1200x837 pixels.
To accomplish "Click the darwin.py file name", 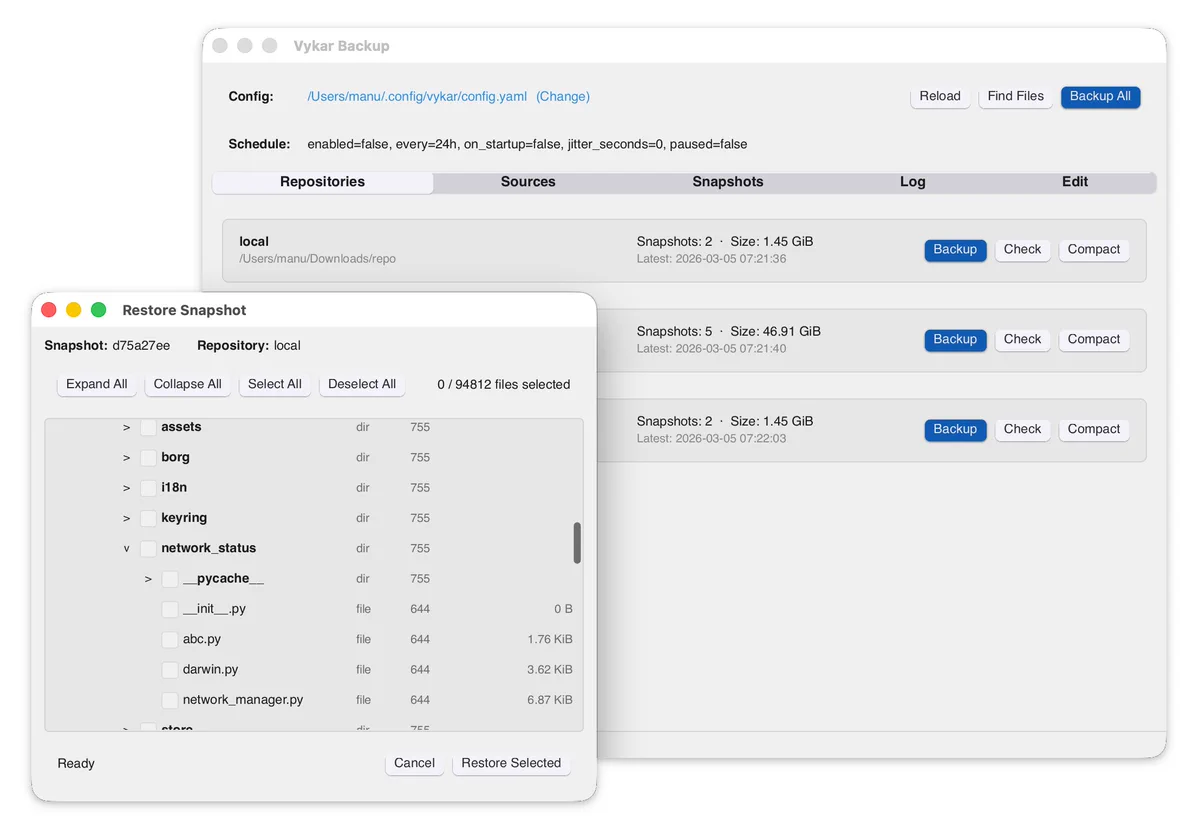I will pos(210,670).
